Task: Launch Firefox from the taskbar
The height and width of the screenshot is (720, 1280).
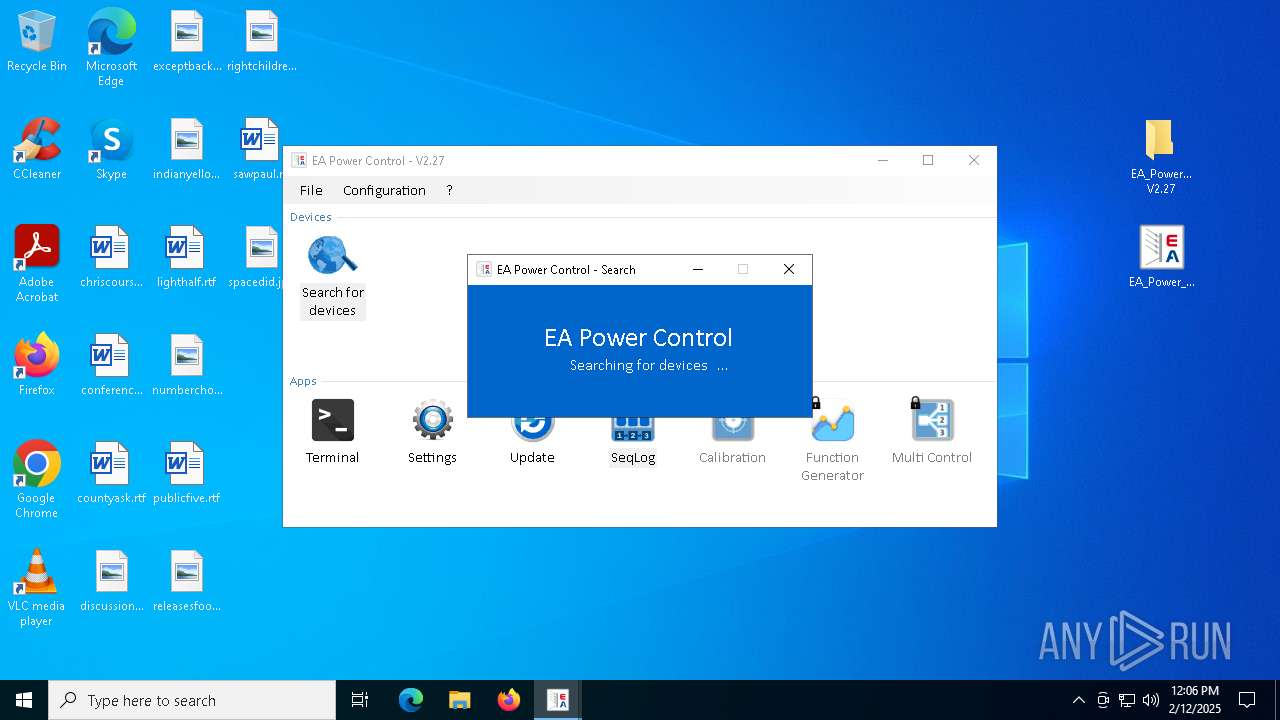Action: pyautogui.click(x=509, y=700)
